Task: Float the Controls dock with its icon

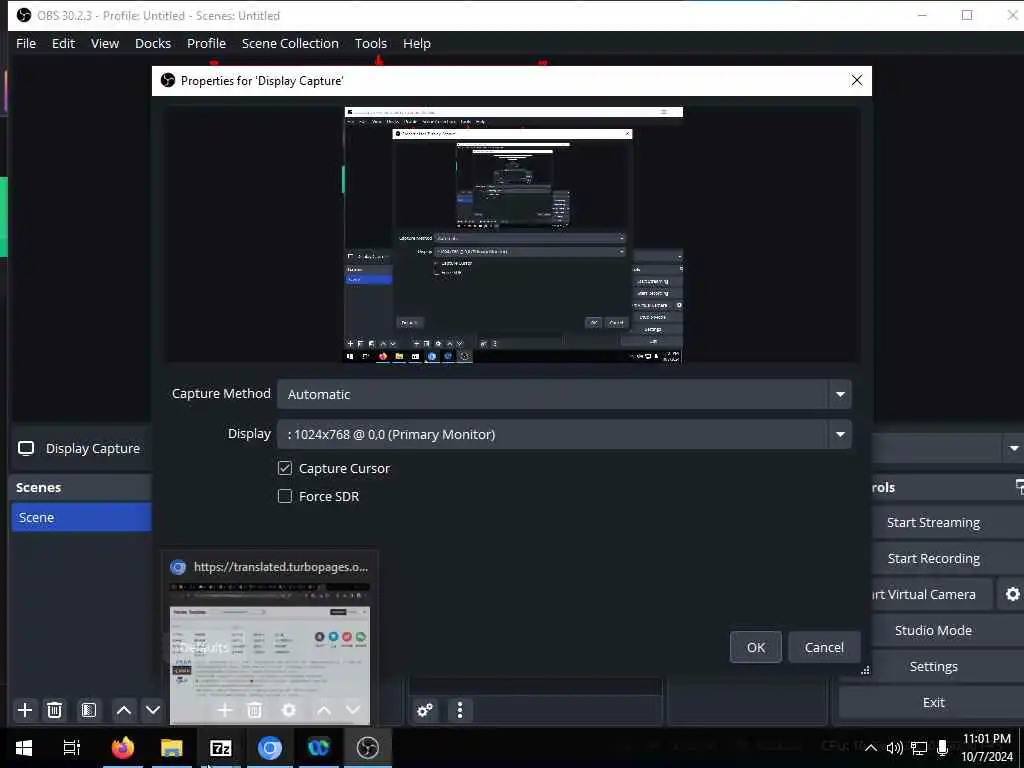Action: tap(1019, 487)
